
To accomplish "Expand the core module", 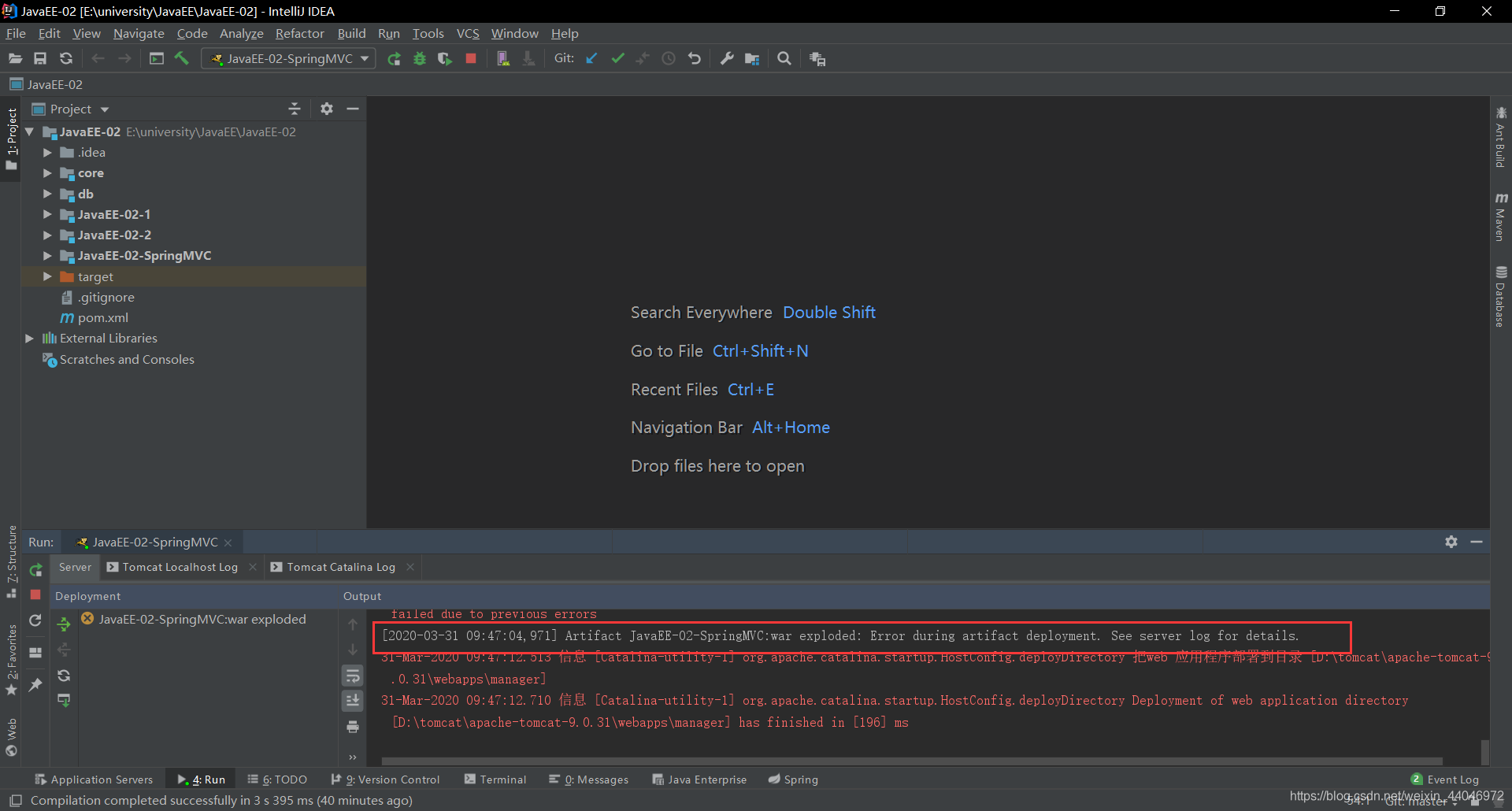I will [47, 172].
